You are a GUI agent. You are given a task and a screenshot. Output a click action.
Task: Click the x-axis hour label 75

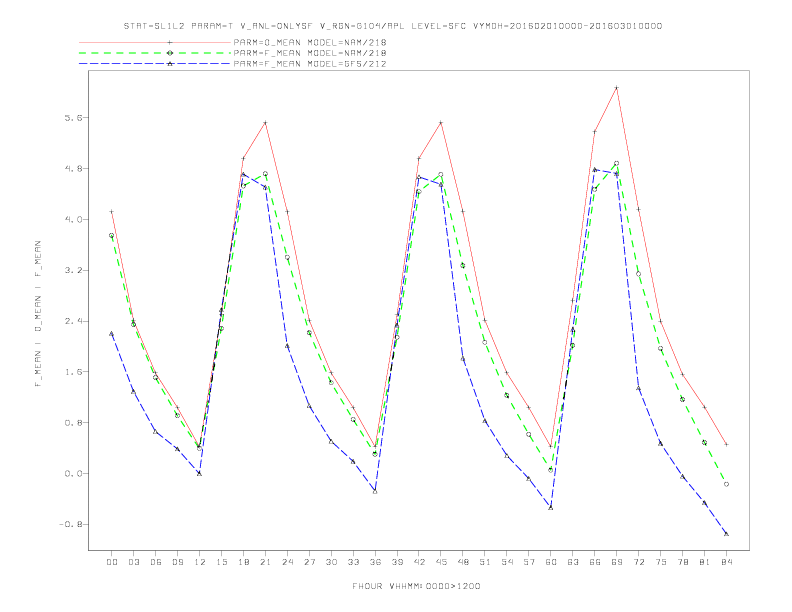pyautogui.click(x=661, y=562)
